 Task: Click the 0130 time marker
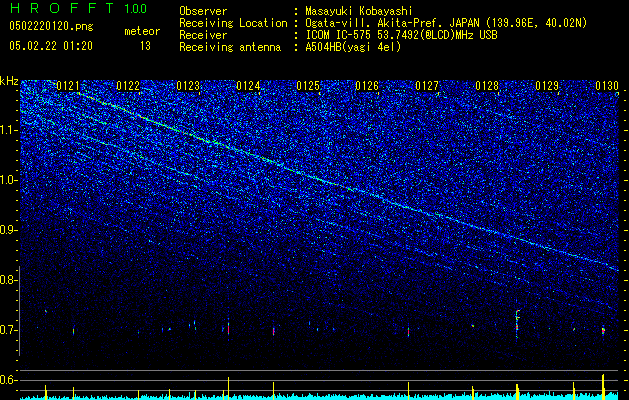point(607,86)
